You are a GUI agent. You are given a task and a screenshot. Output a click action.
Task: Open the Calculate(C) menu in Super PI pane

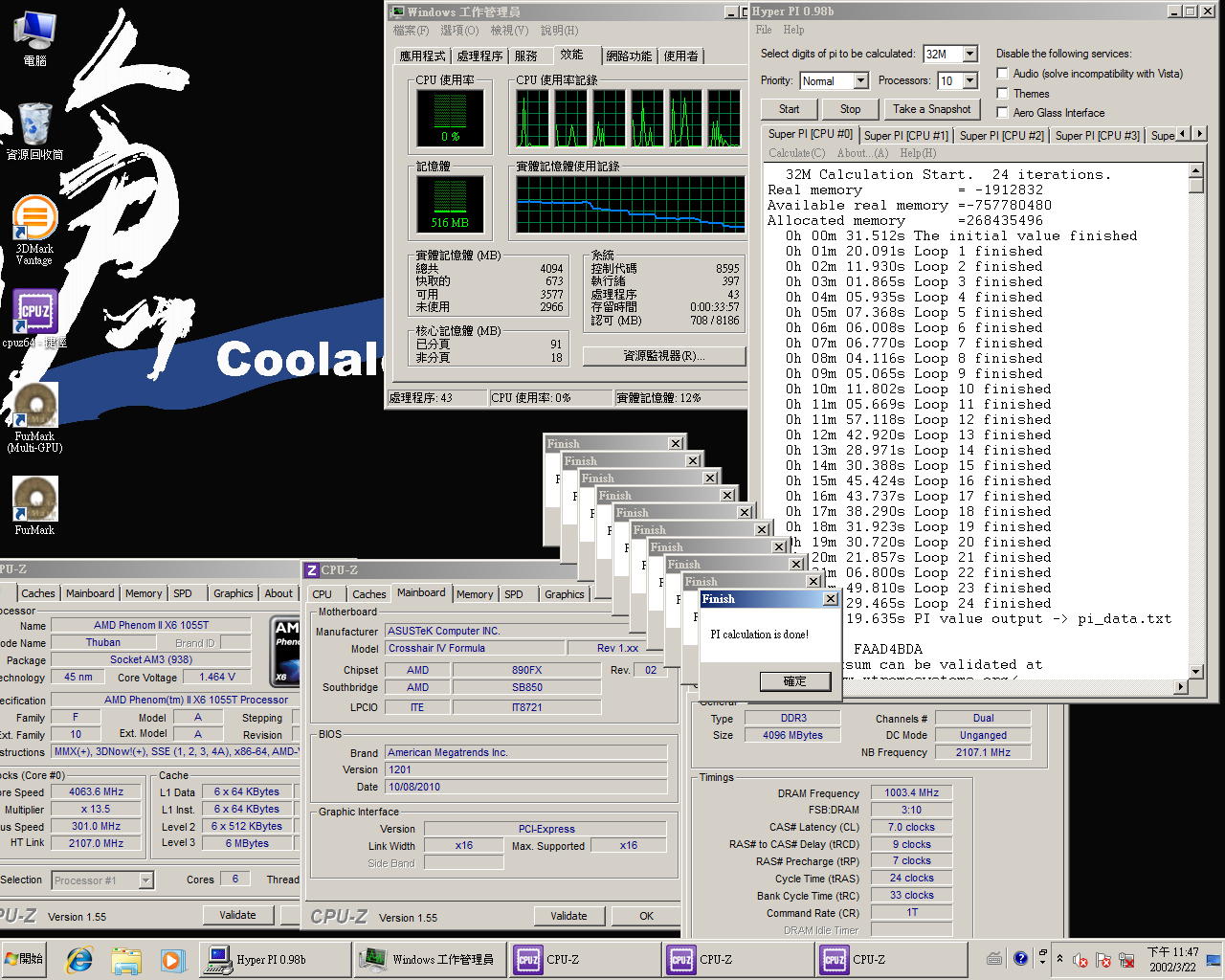[796, 153]
